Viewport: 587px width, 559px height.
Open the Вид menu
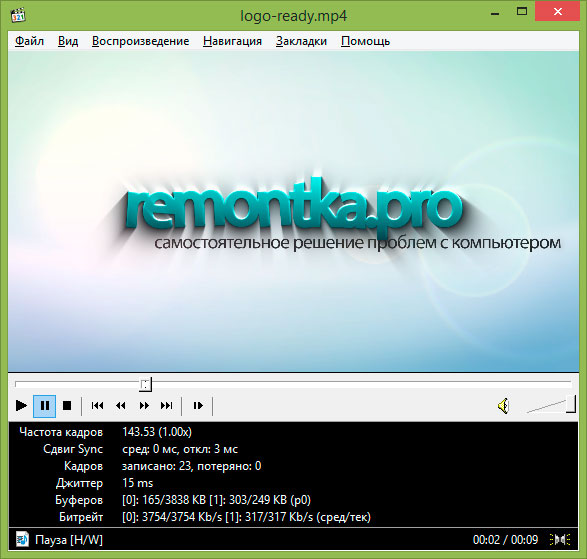[x=68, y=41]
